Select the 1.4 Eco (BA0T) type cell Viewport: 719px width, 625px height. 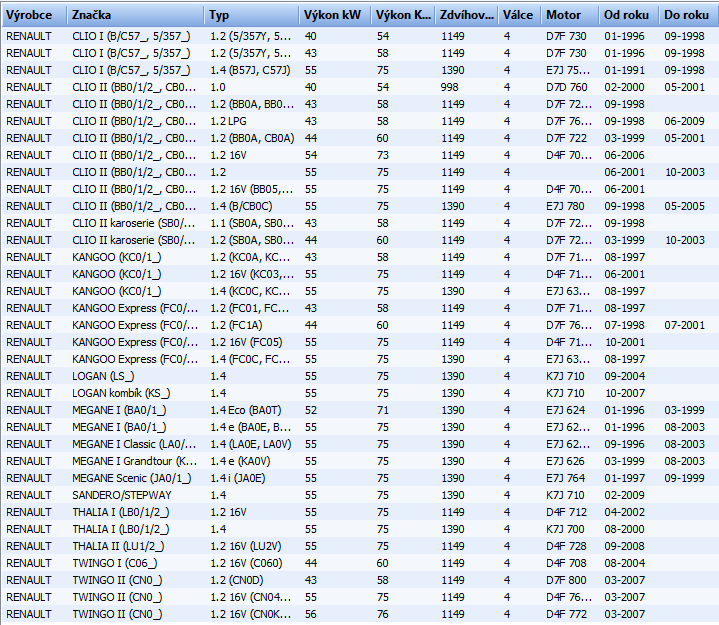[x=246, y=409]
